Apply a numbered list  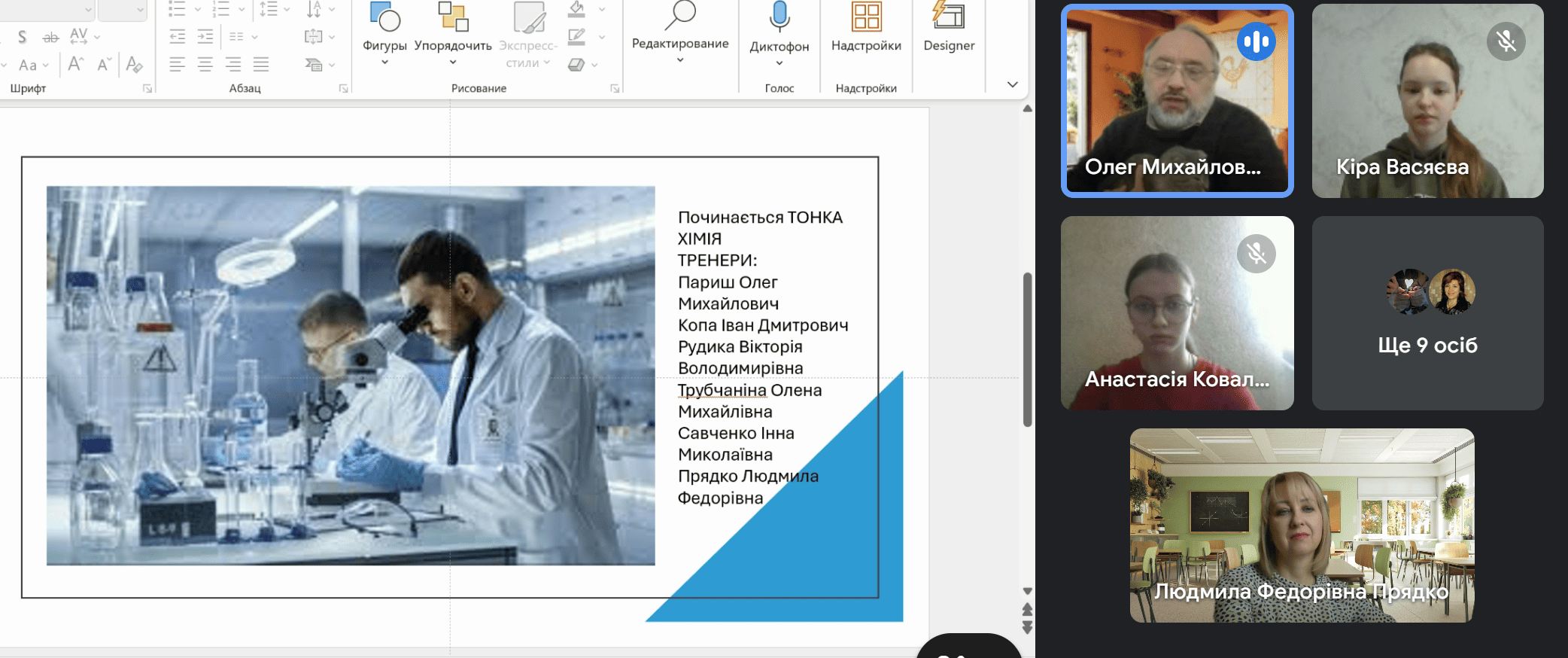(221, 9)
